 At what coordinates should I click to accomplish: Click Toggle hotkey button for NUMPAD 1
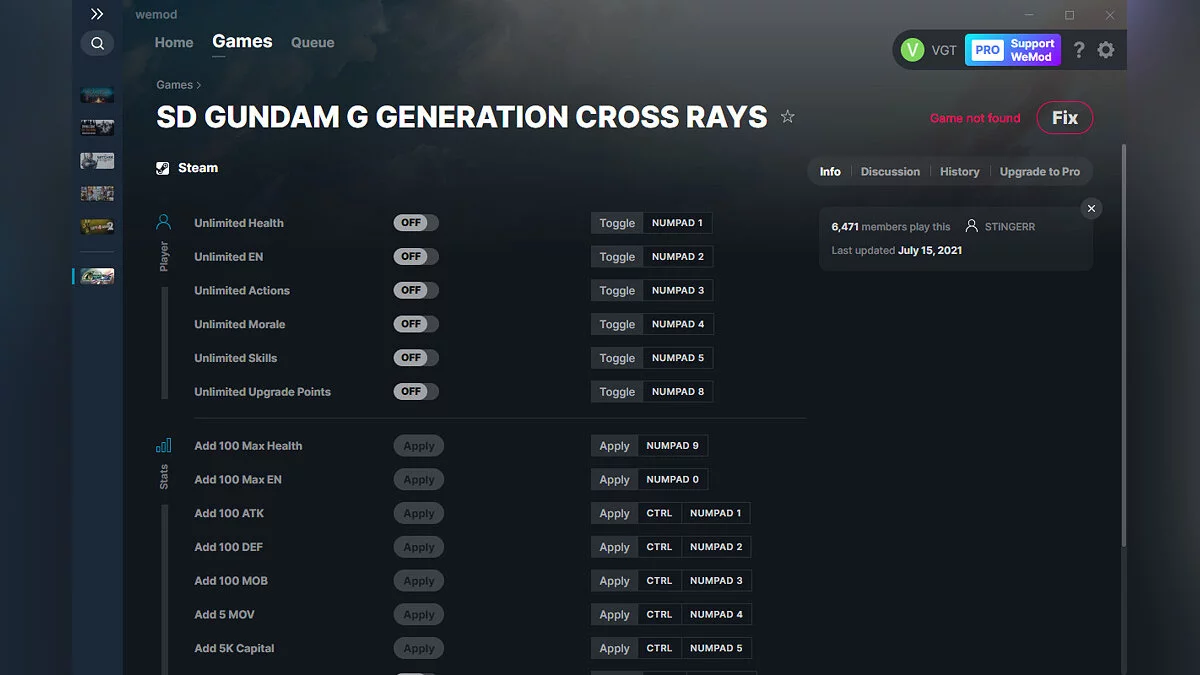tap(617, 223)
